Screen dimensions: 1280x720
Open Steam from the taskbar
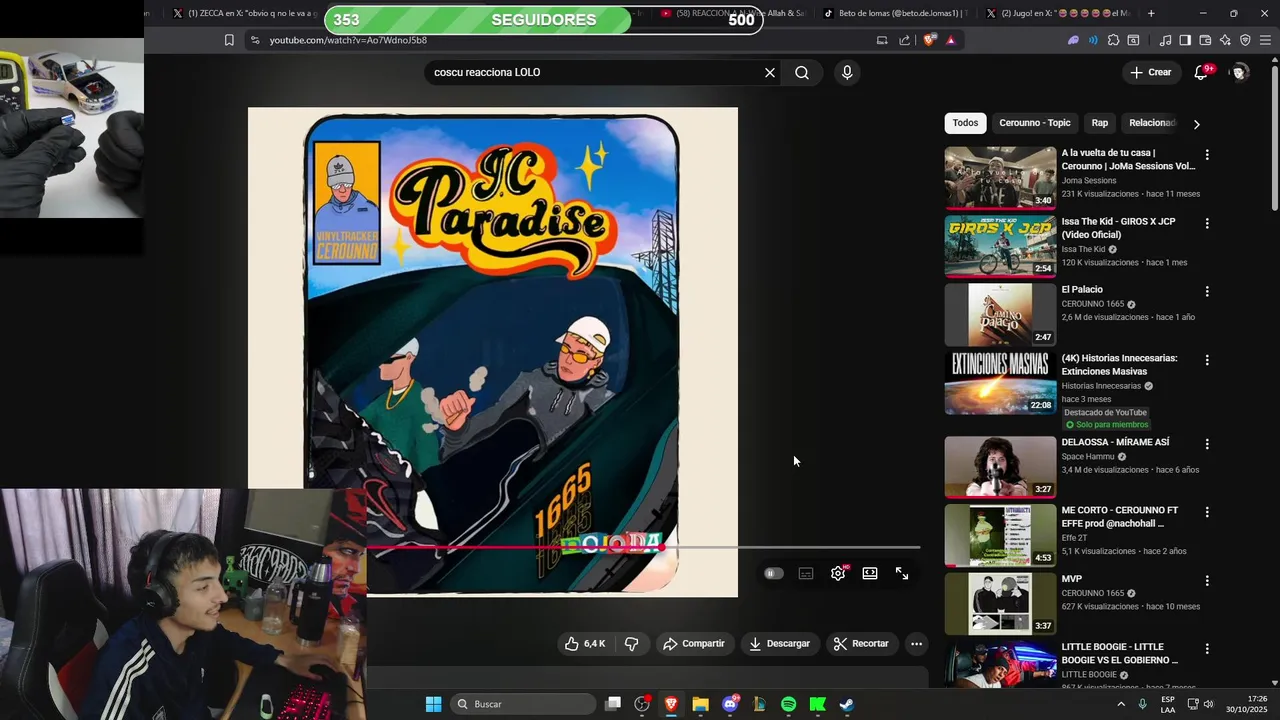tap(846, 704)
